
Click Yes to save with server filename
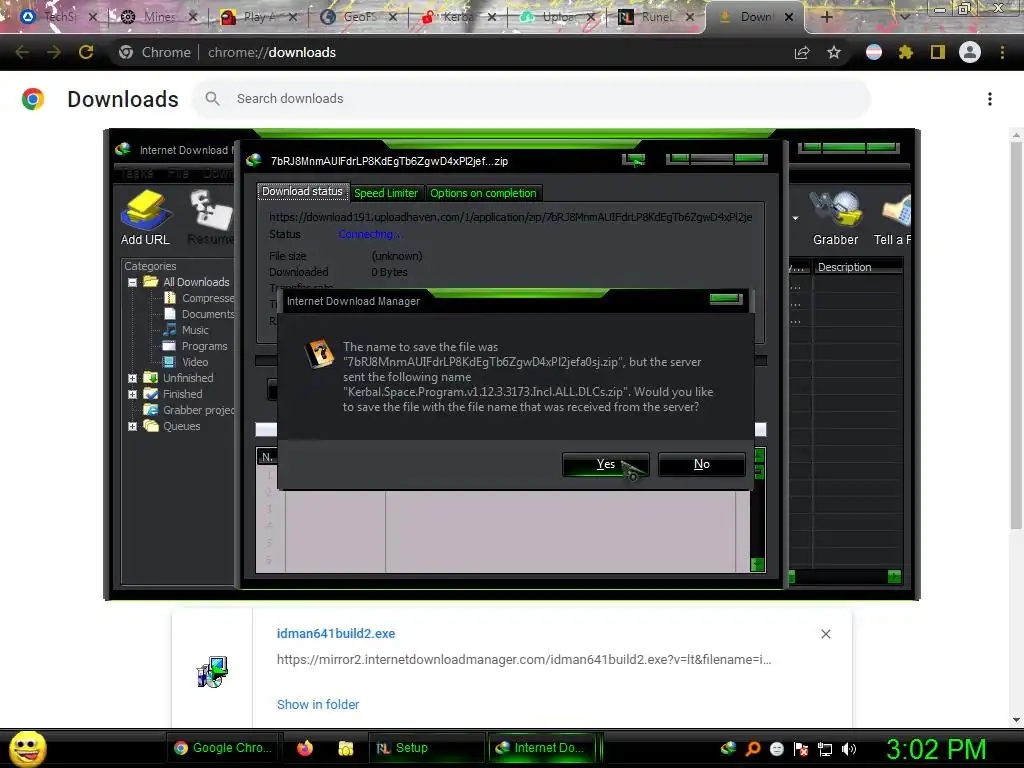(605, 464)
